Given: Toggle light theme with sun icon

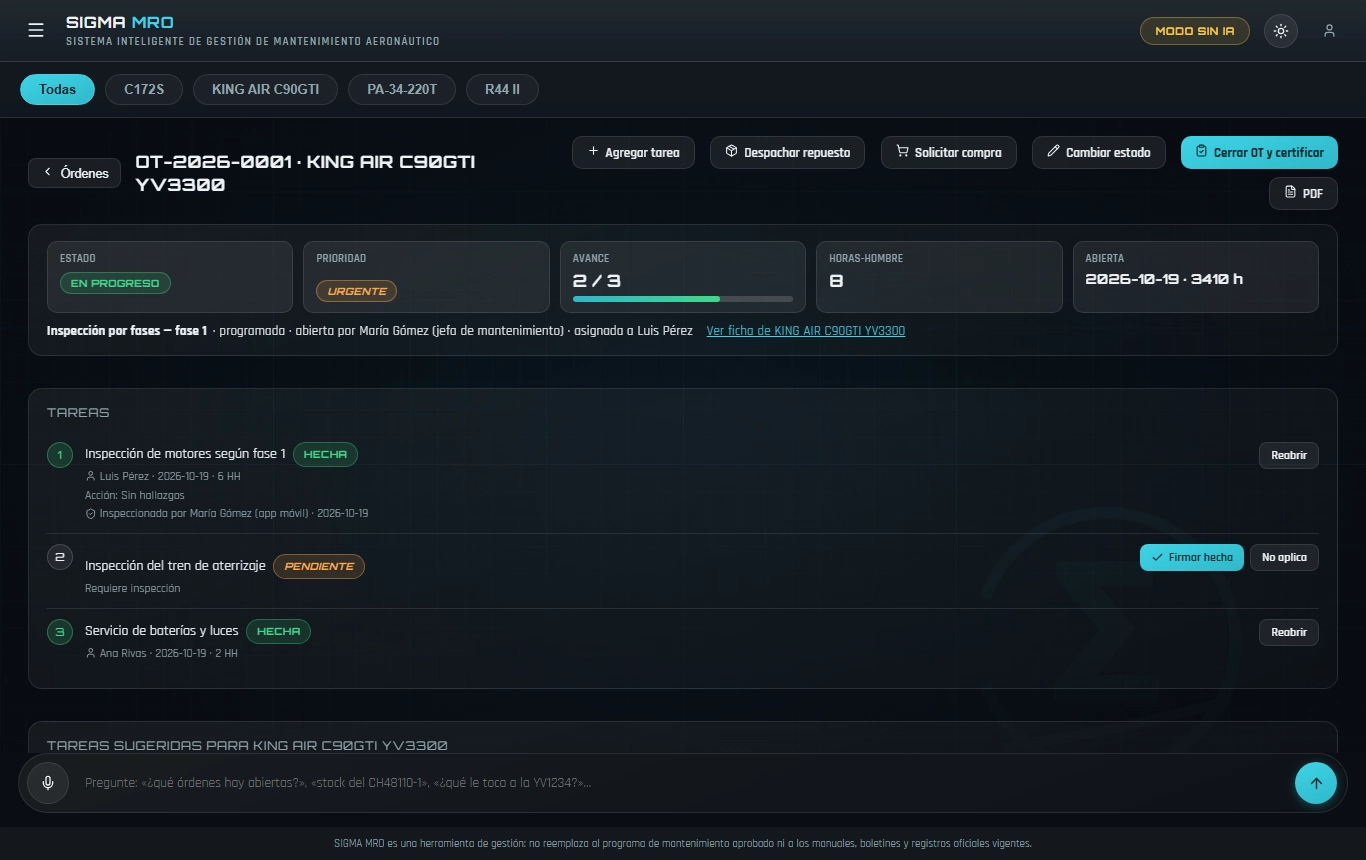Looking at the screenshot, I should [x=1281, y=31].
